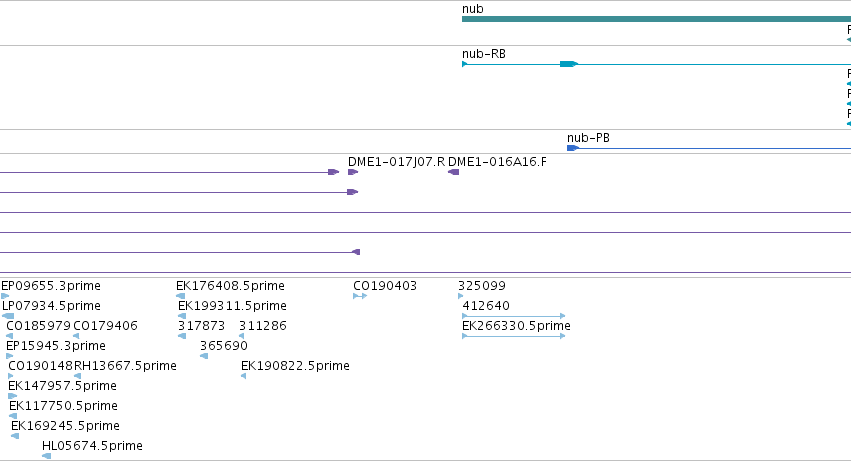
Task: Select CO190148 feature label
Action: pyautogui.click(x=41, y=366)
